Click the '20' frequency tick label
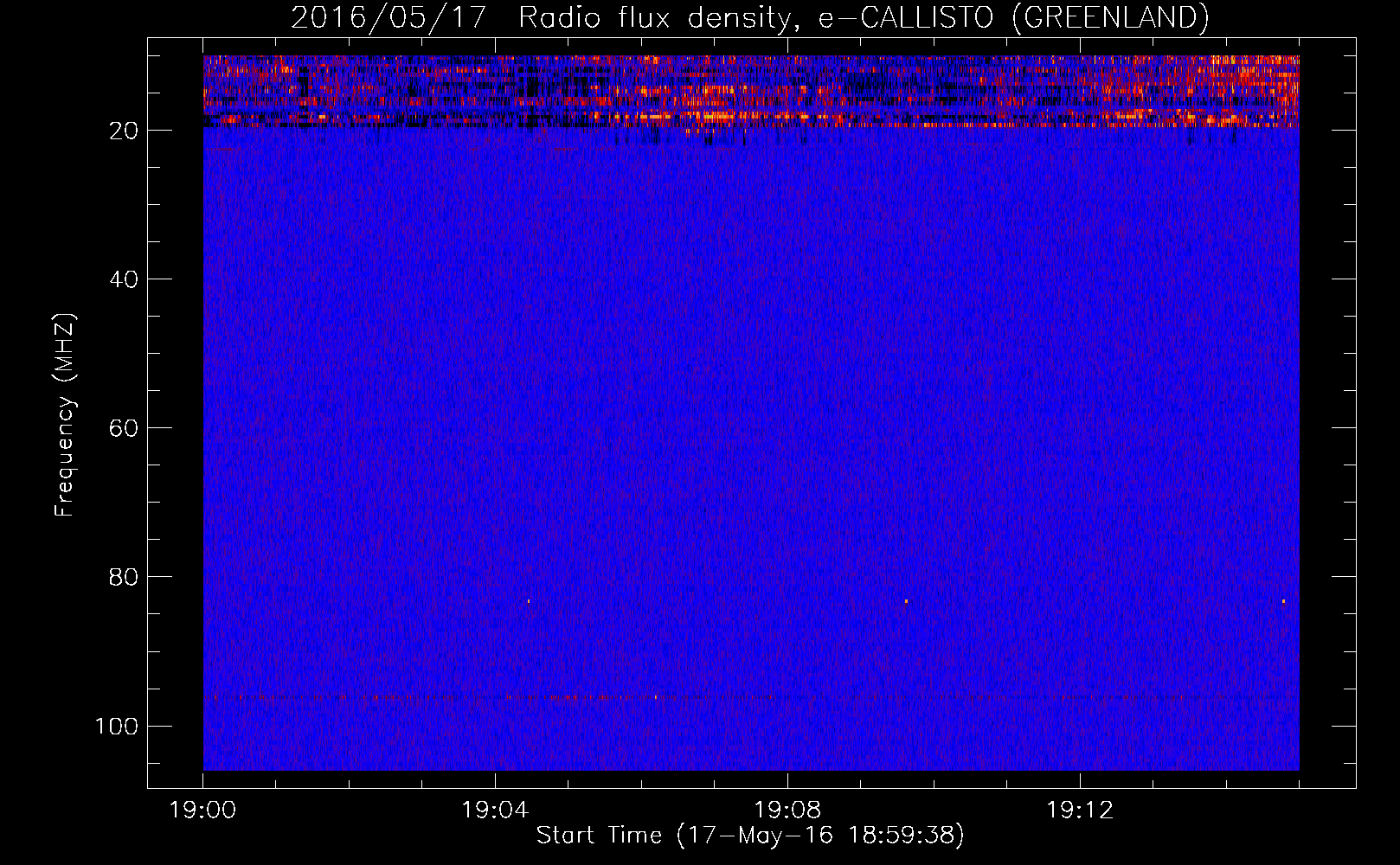Screen dimensions: 1400x865 pyautogui.click(x=124, y=131)
